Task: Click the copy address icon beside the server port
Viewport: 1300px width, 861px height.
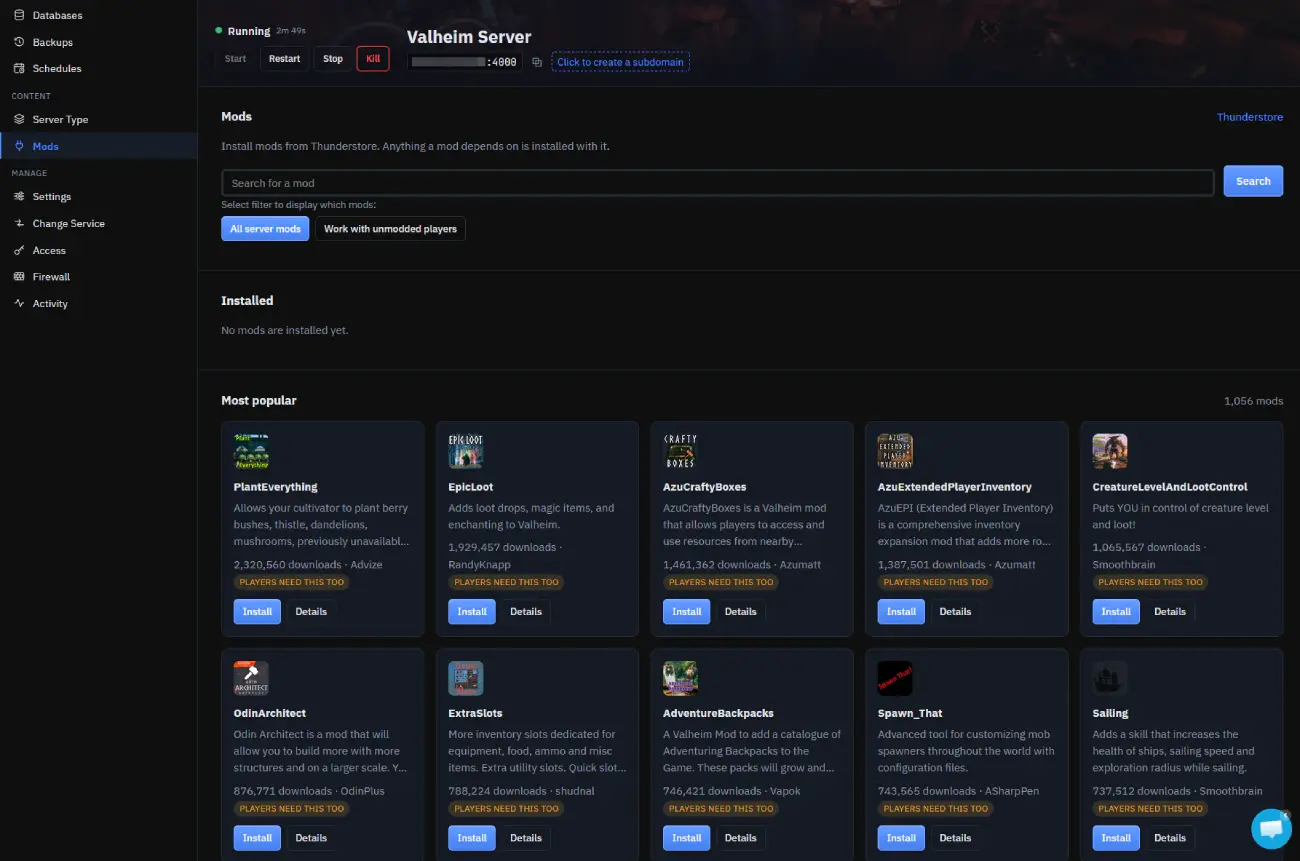Action: click(537, 62)
